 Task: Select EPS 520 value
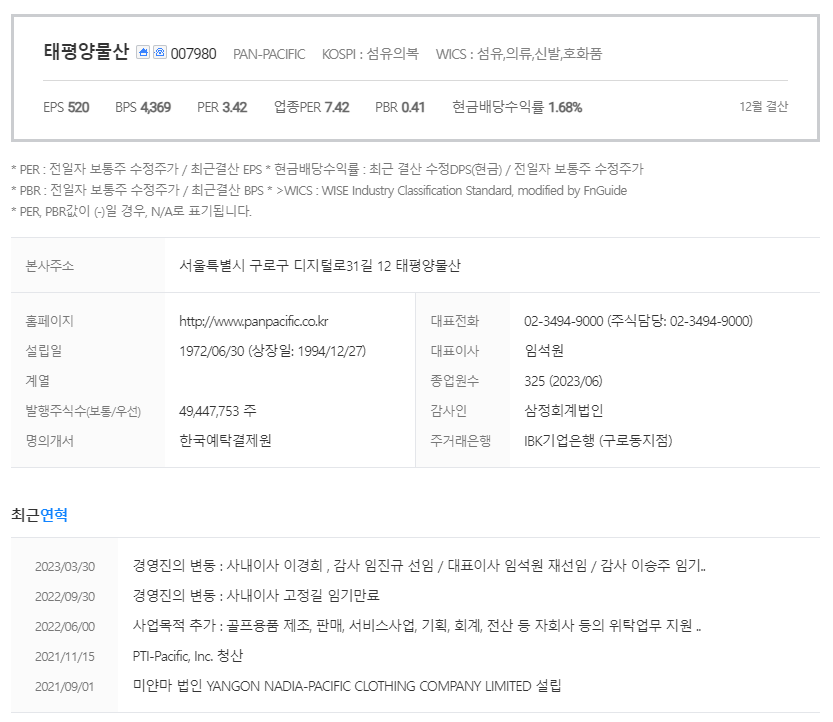pos(66,107)
